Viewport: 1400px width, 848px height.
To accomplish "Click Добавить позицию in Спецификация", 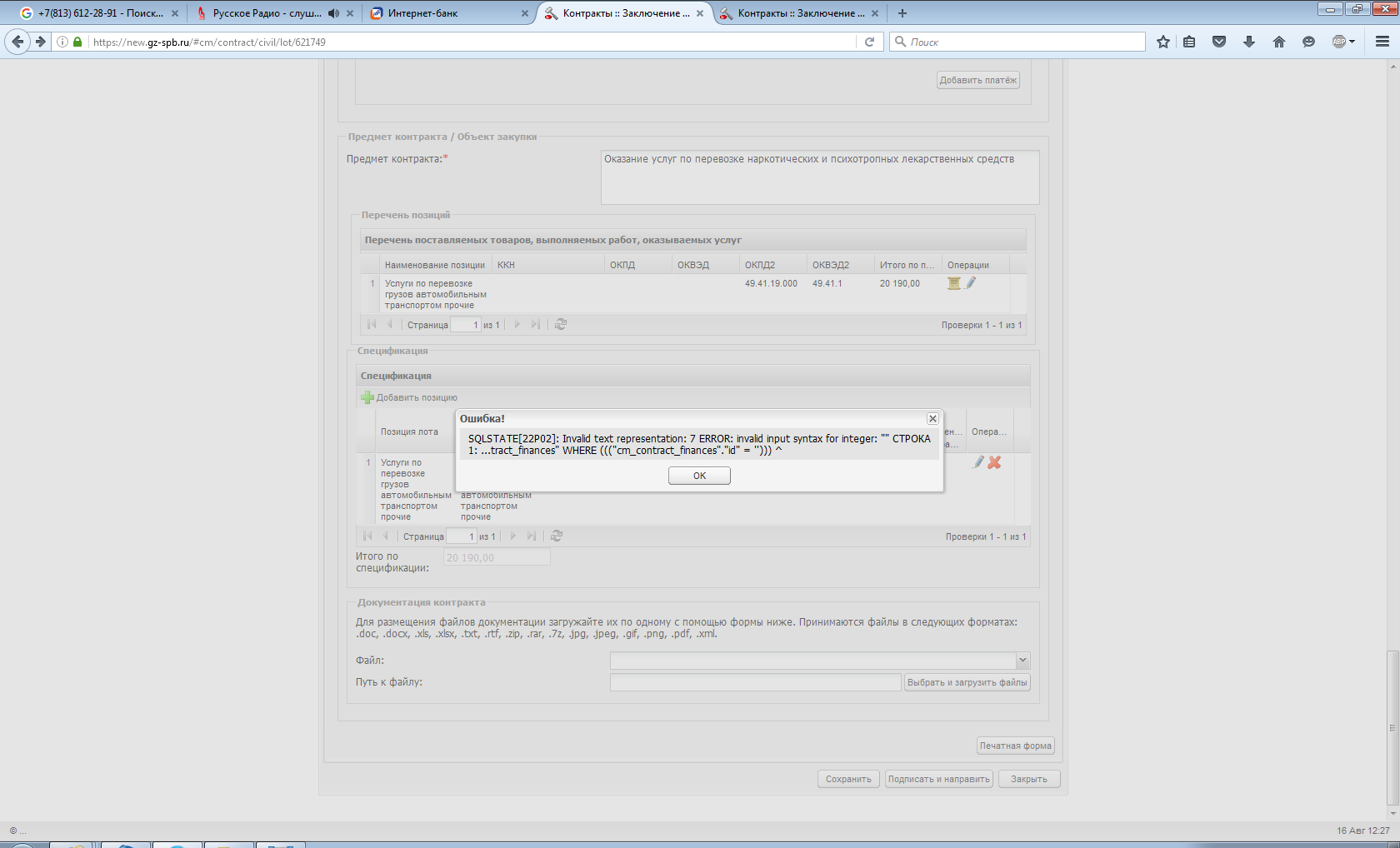I will tap(409, 397).
